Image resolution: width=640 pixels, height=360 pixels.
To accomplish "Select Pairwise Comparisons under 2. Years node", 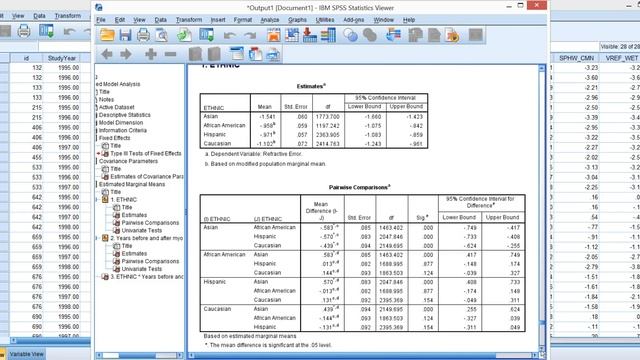I will point(150,261).
